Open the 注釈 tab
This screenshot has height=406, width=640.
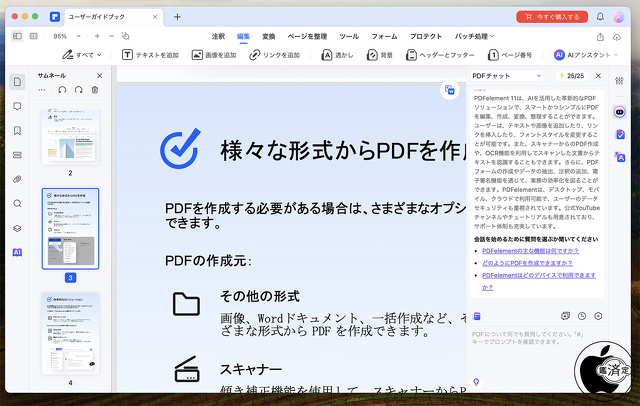pos(218,36)
